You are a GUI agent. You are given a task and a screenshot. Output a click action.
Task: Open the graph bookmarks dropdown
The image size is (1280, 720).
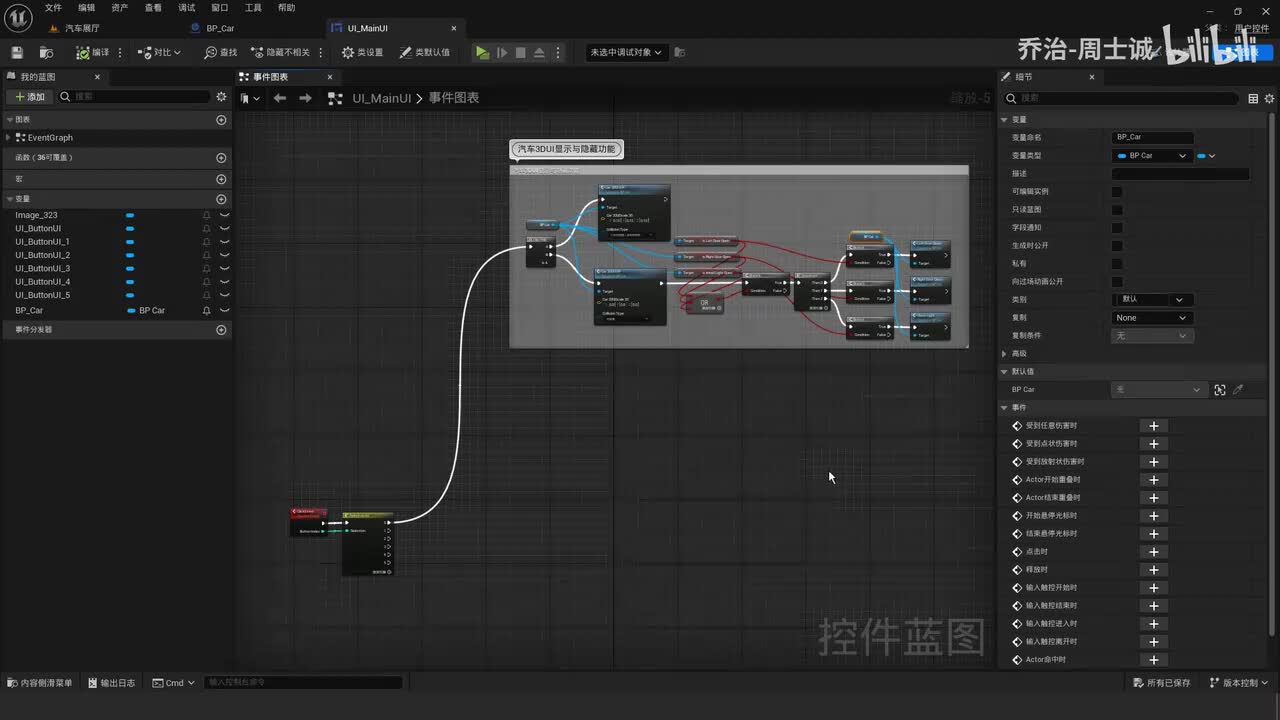click(x=250, y=98)
